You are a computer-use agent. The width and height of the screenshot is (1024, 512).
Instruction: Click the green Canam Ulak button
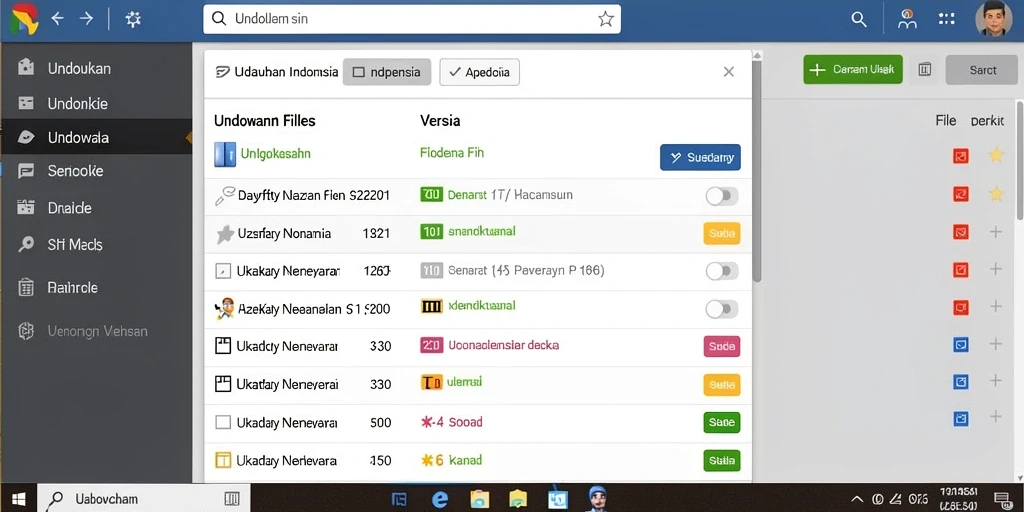pos(853,69)
